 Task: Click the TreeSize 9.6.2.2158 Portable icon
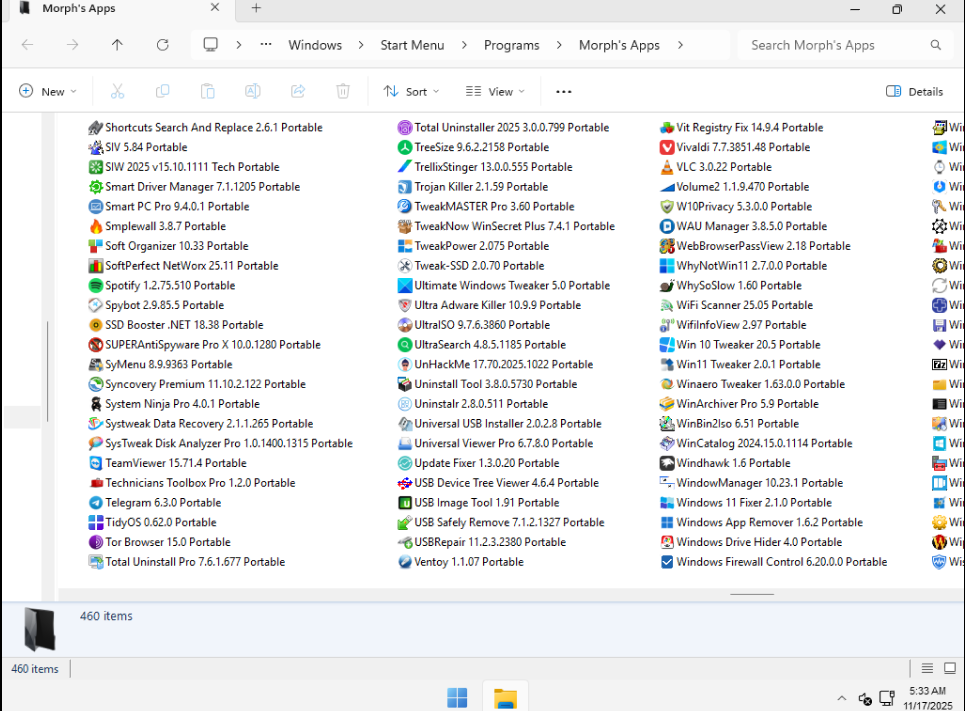(405, 147)
